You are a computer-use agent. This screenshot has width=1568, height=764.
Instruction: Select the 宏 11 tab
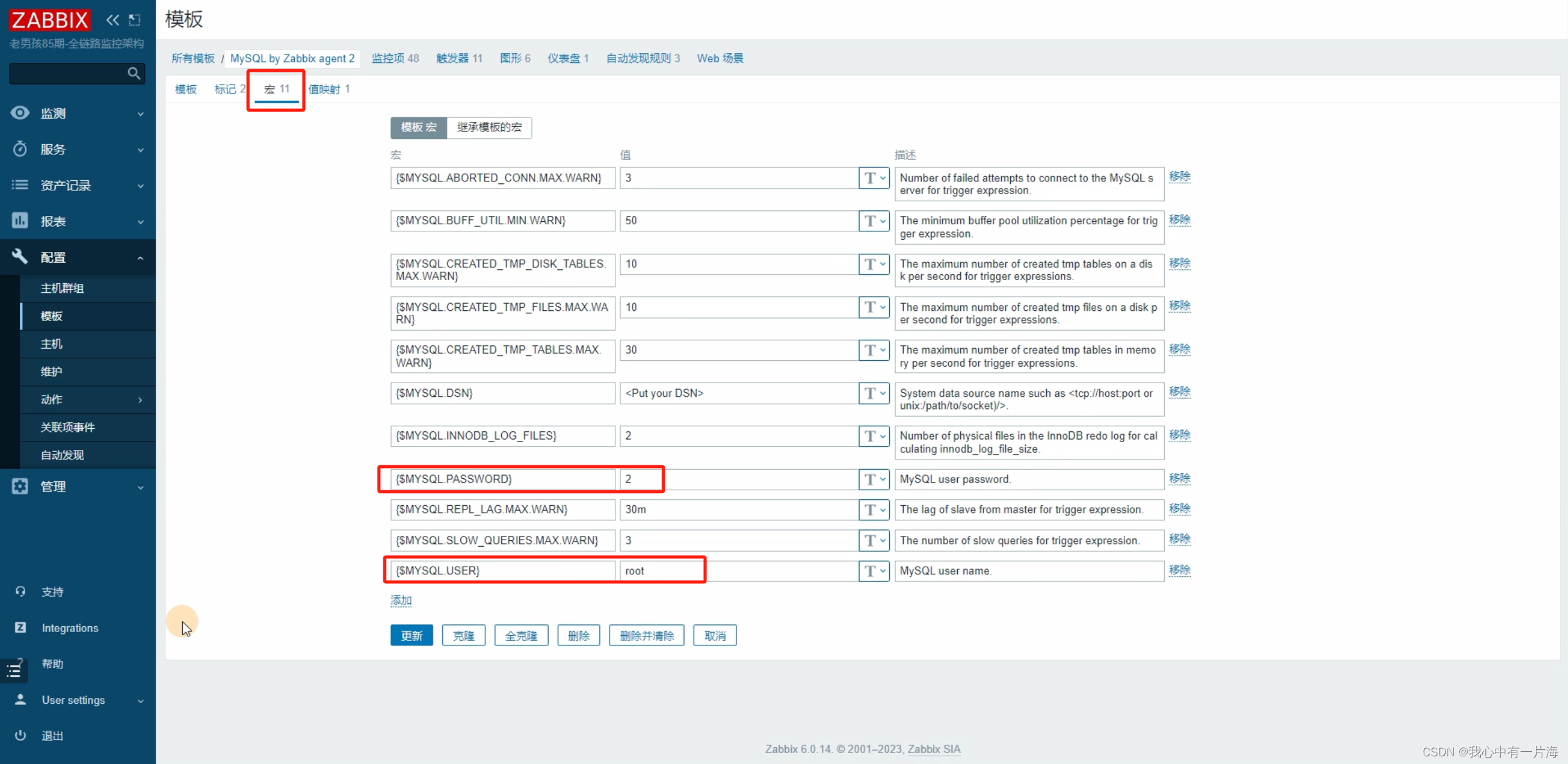point(277,89)
